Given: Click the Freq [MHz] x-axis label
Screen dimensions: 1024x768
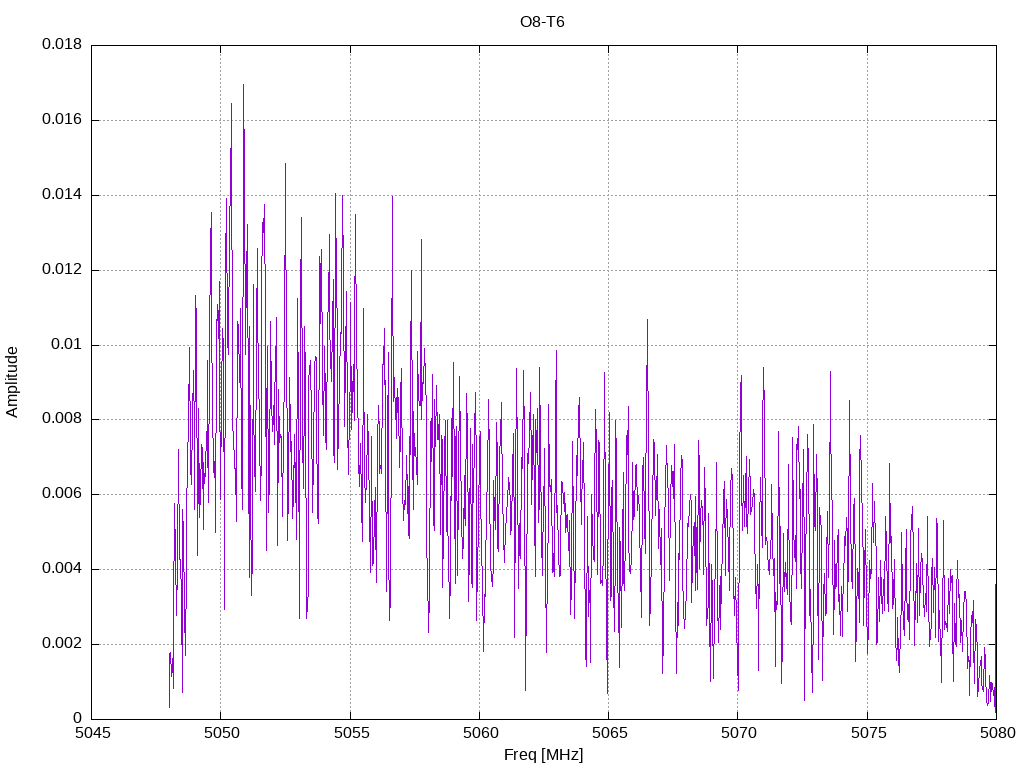Looking at the screenshot, I should click(543, 755).
